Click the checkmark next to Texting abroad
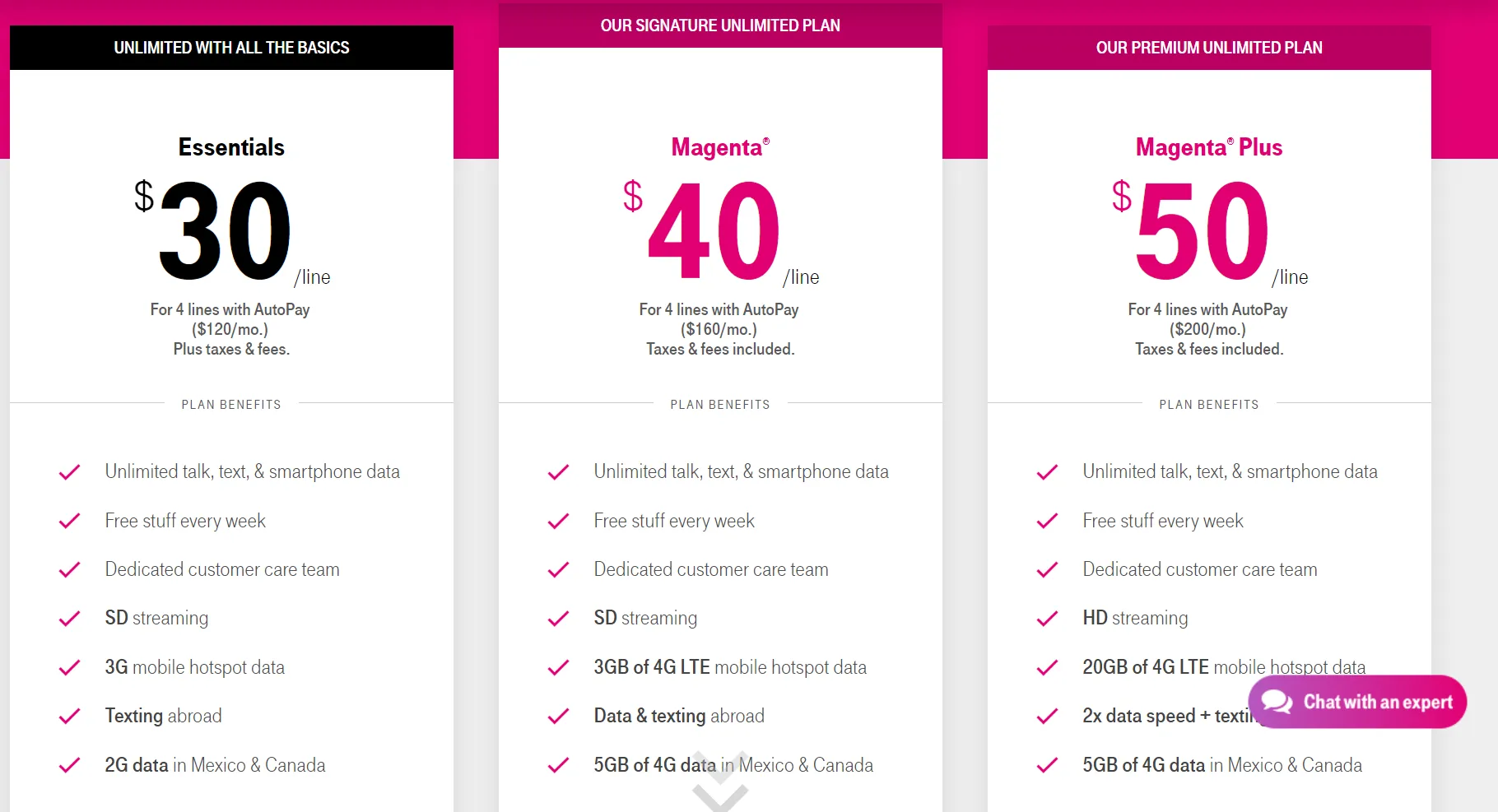Screen dimensions: 1498x812 point(69,716)
